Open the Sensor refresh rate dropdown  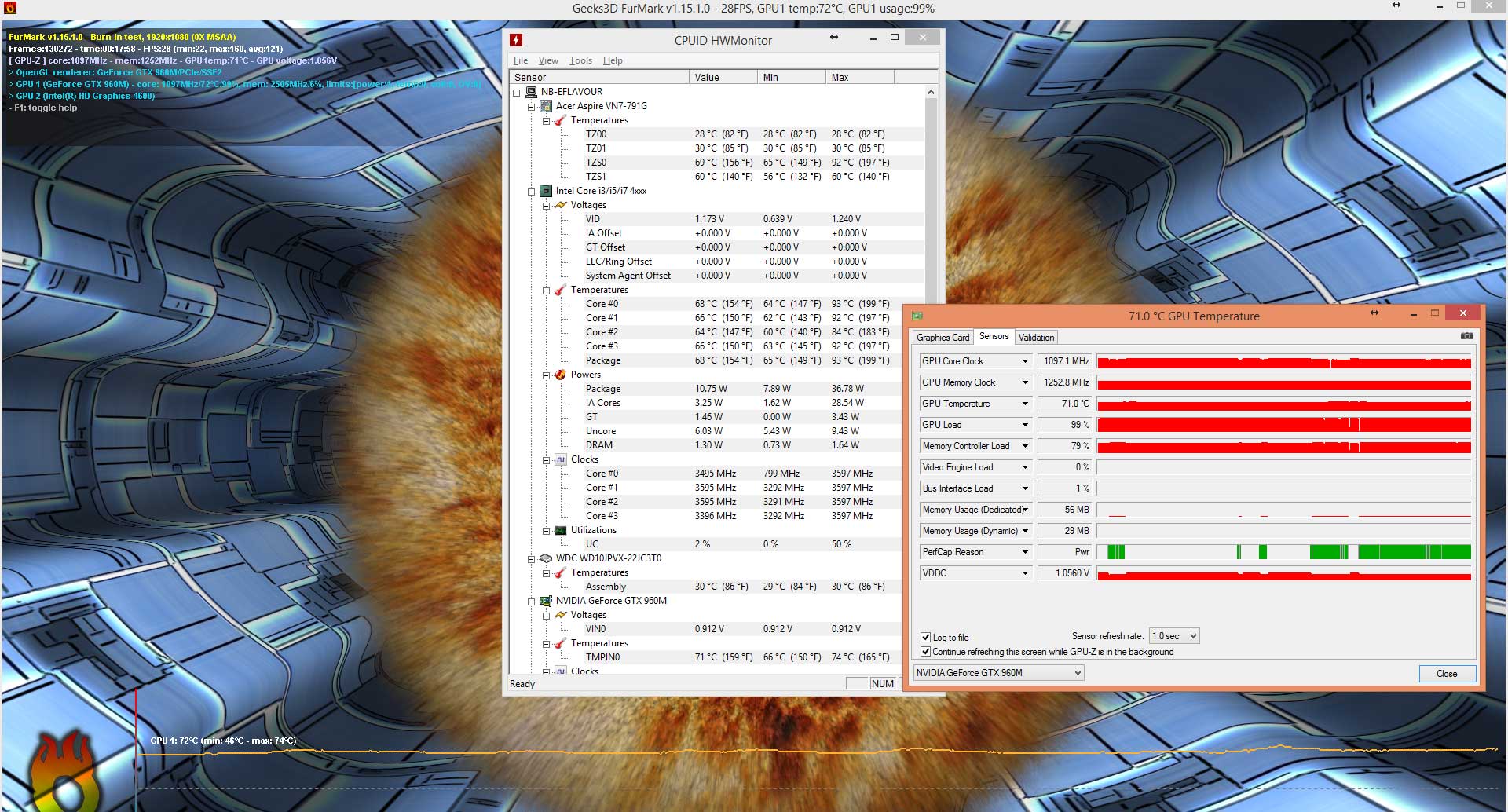pos(1174,636)
